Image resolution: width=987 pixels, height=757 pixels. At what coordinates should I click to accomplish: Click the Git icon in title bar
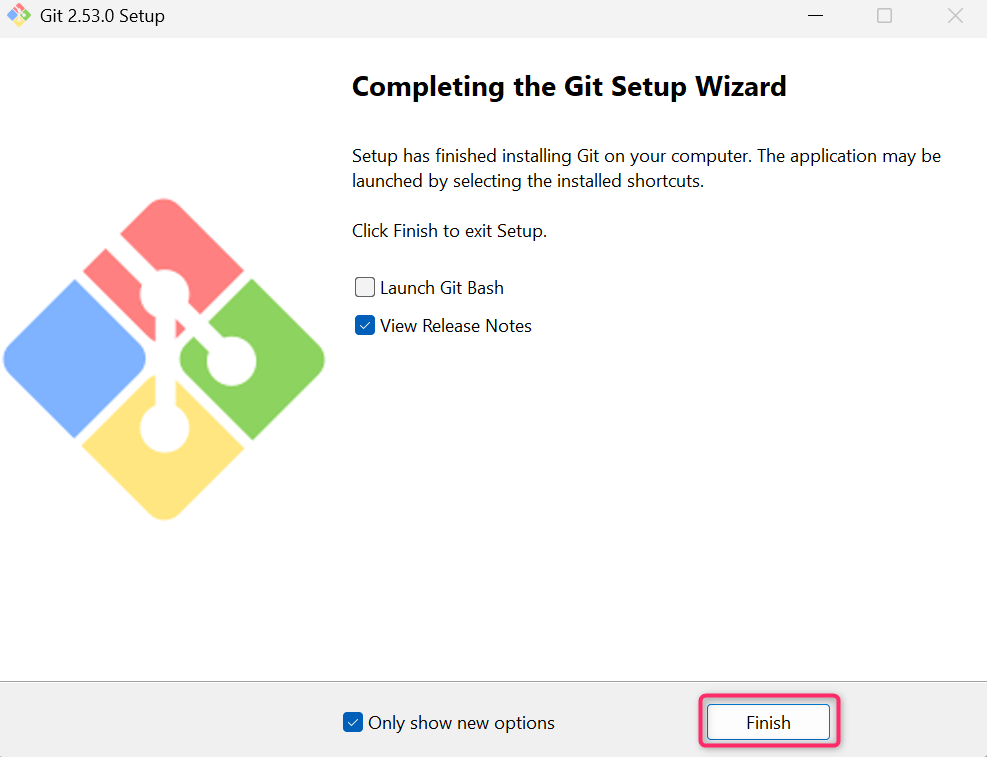(x=19, y=16)
